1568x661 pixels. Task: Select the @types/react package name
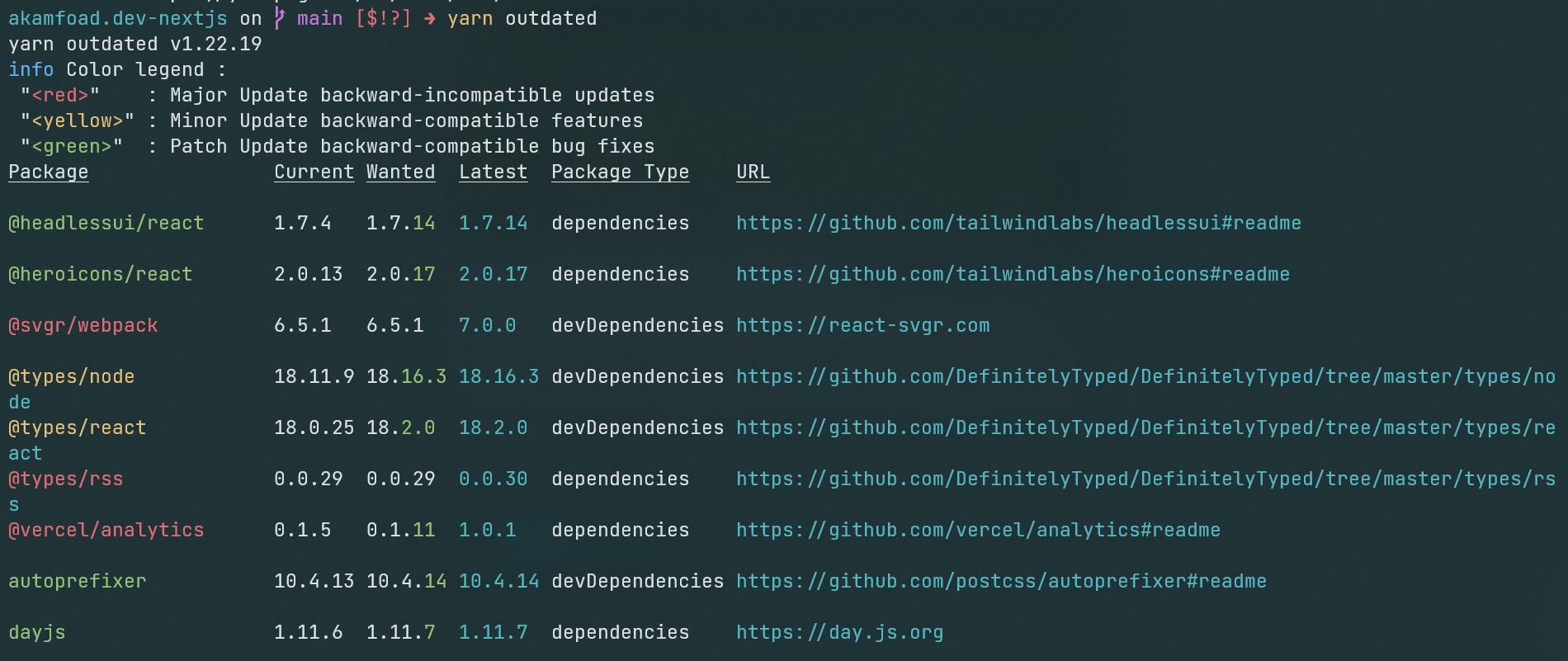[x=78, y=427]
